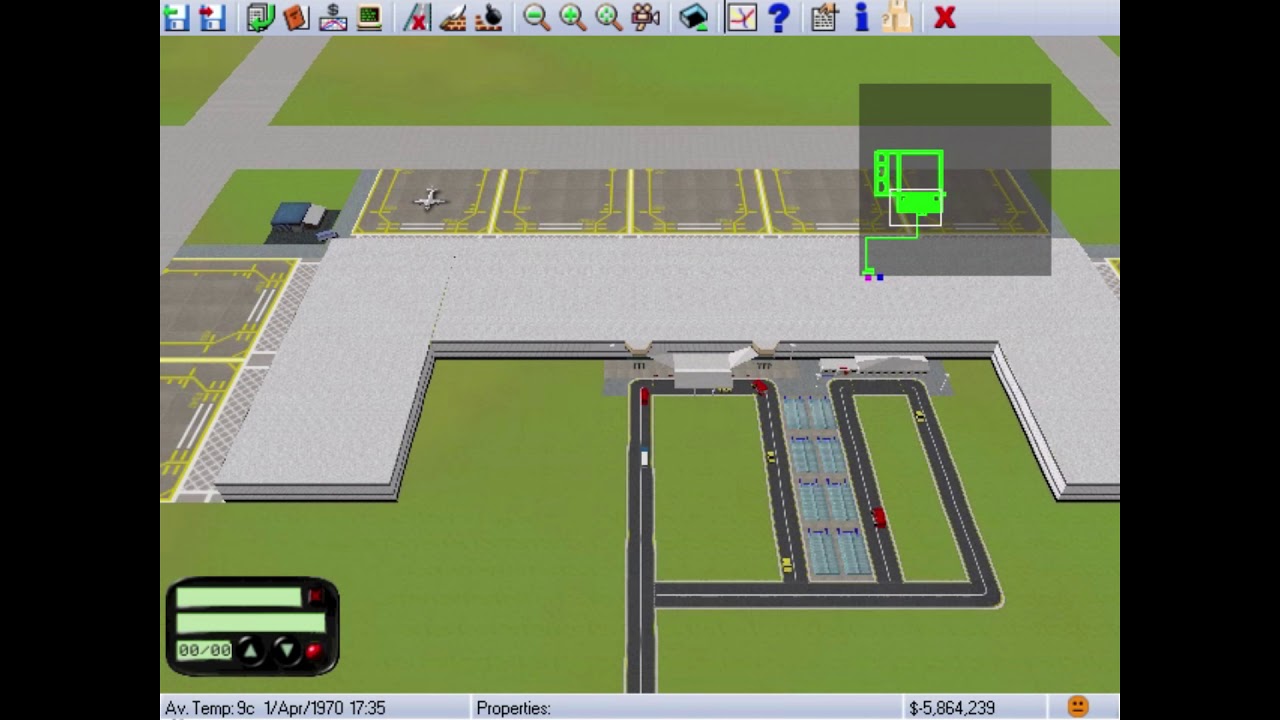Click the faded mystery package icon
Viewport: 1280px width, 720px height.
click(x=897, y=17)
